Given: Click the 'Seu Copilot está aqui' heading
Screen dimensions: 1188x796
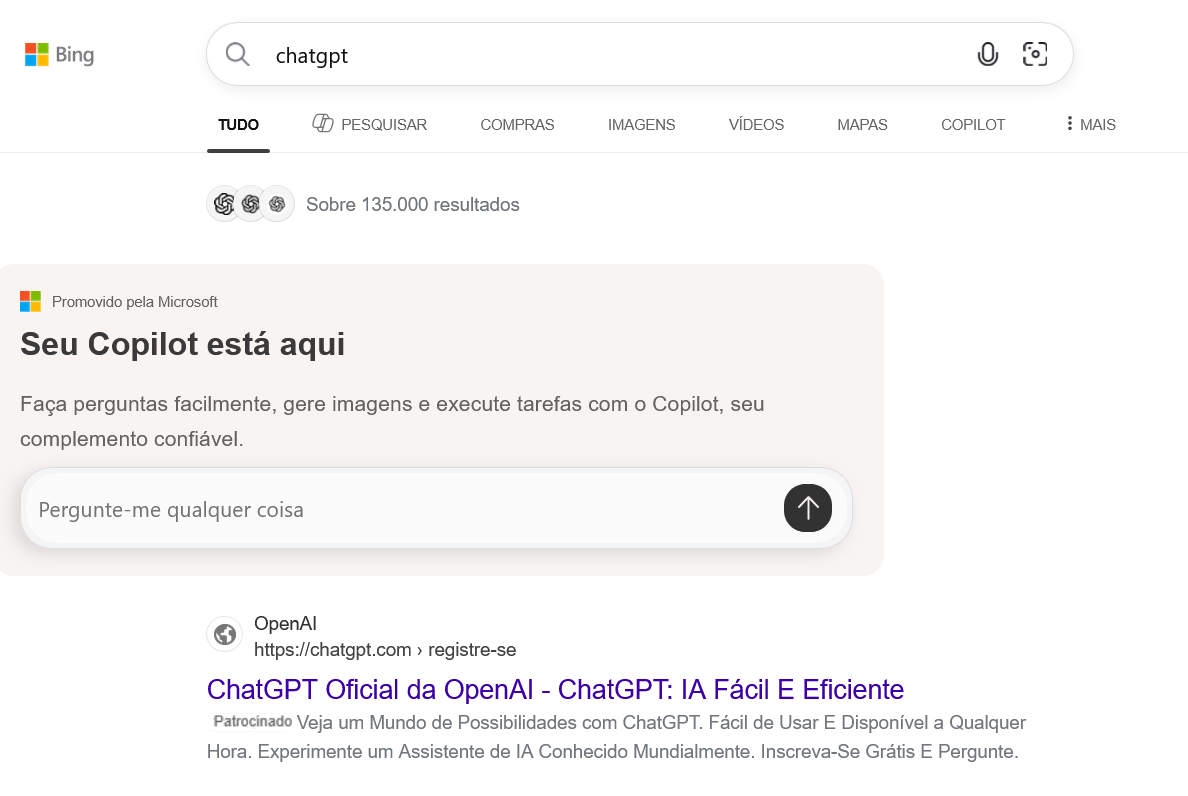Looking at the screenshot, I should click(183, 344).
